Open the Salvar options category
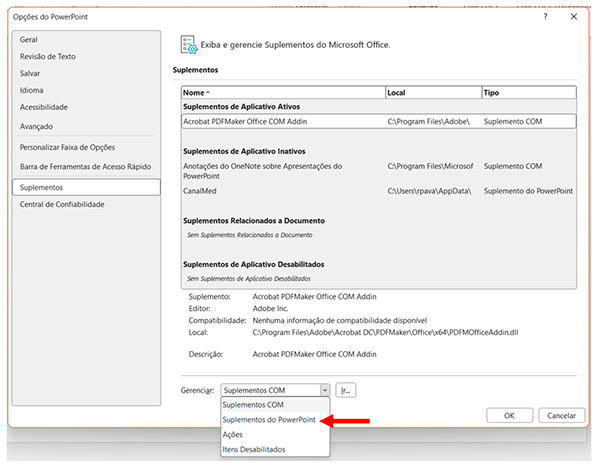 tap(30, 73)
